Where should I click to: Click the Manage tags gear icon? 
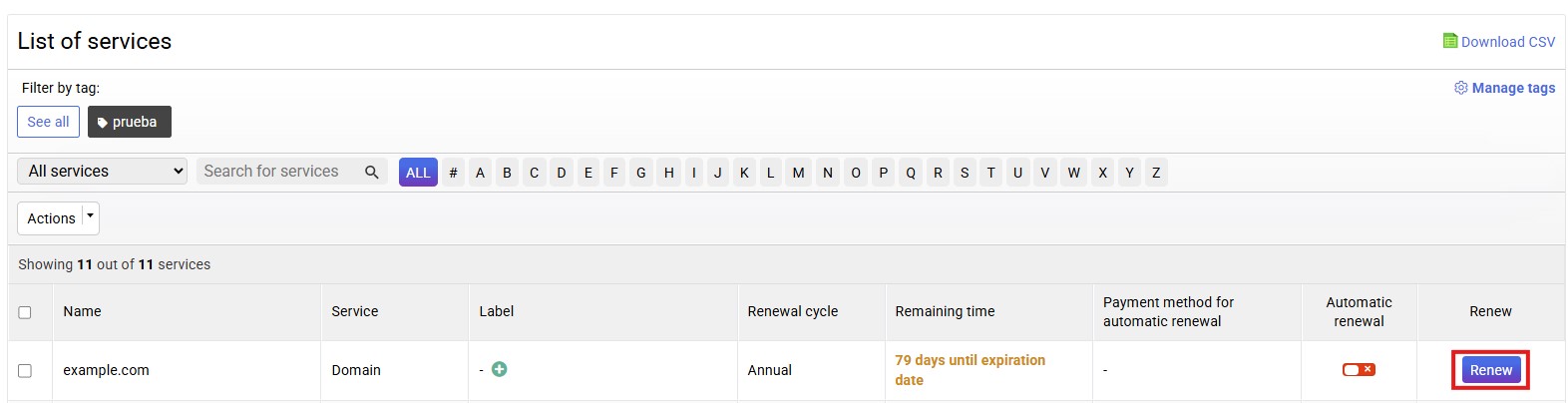pyautogui.click(x=1460, y=88)
